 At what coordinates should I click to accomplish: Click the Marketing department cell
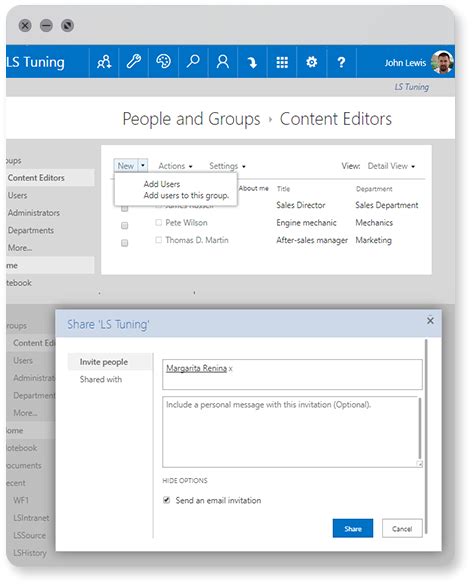(373, 240)
